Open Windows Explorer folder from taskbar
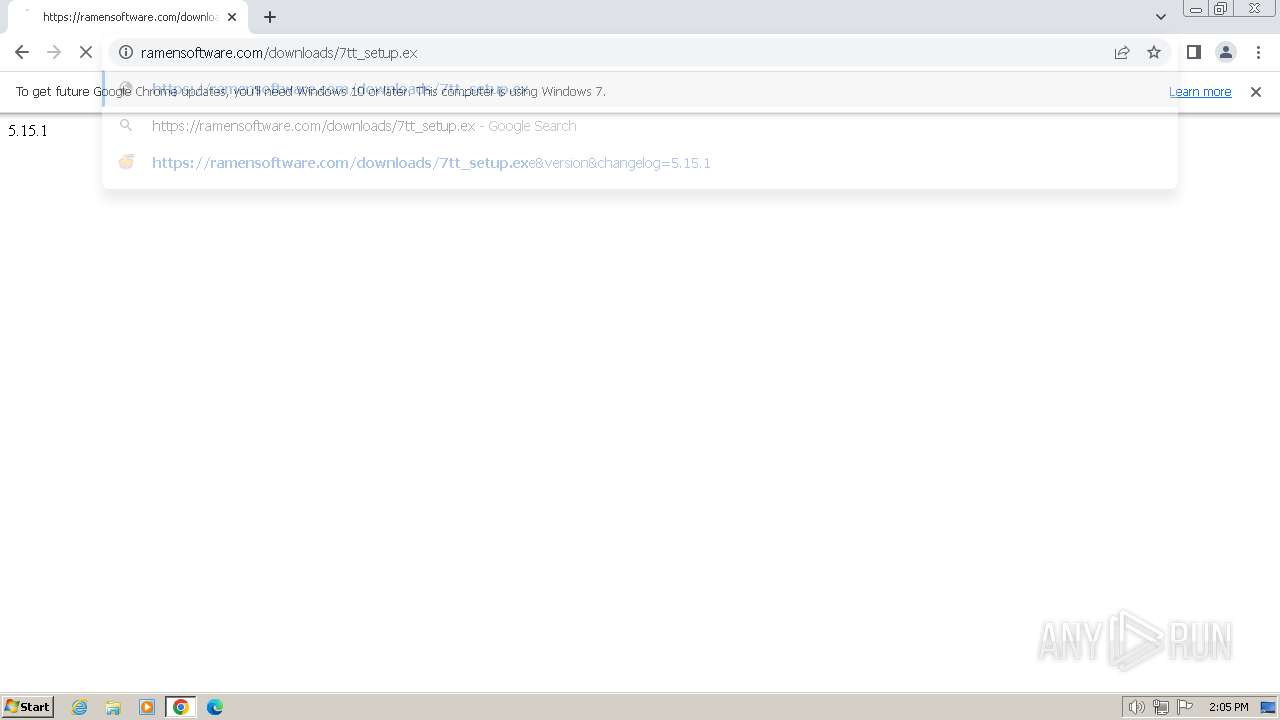 pos(113,707)
